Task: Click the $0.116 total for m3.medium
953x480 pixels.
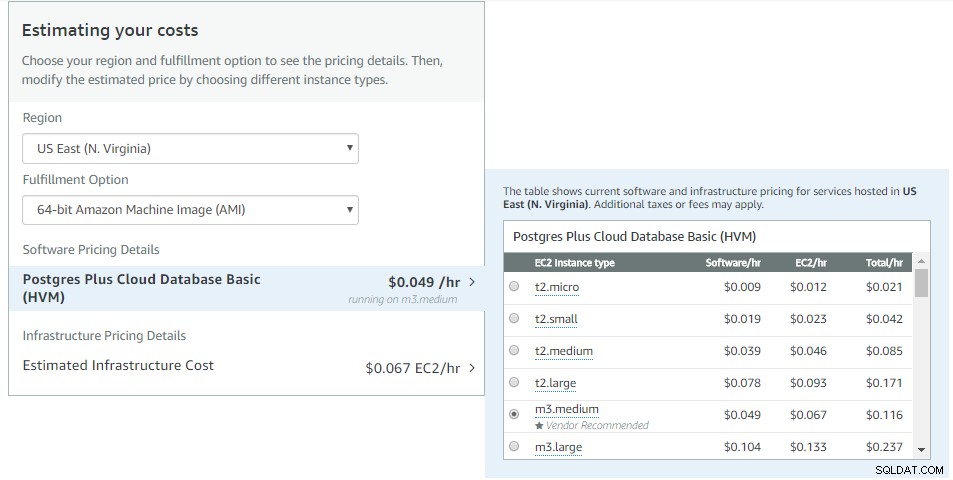Action: point(884,415)
